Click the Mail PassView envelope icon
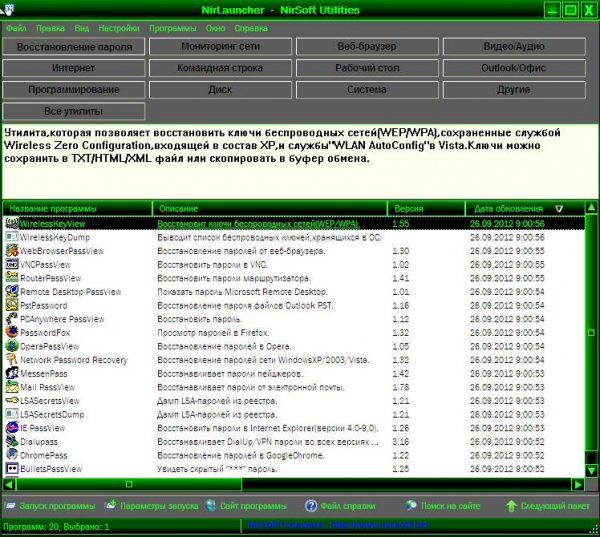 click(x=12, y=387)
